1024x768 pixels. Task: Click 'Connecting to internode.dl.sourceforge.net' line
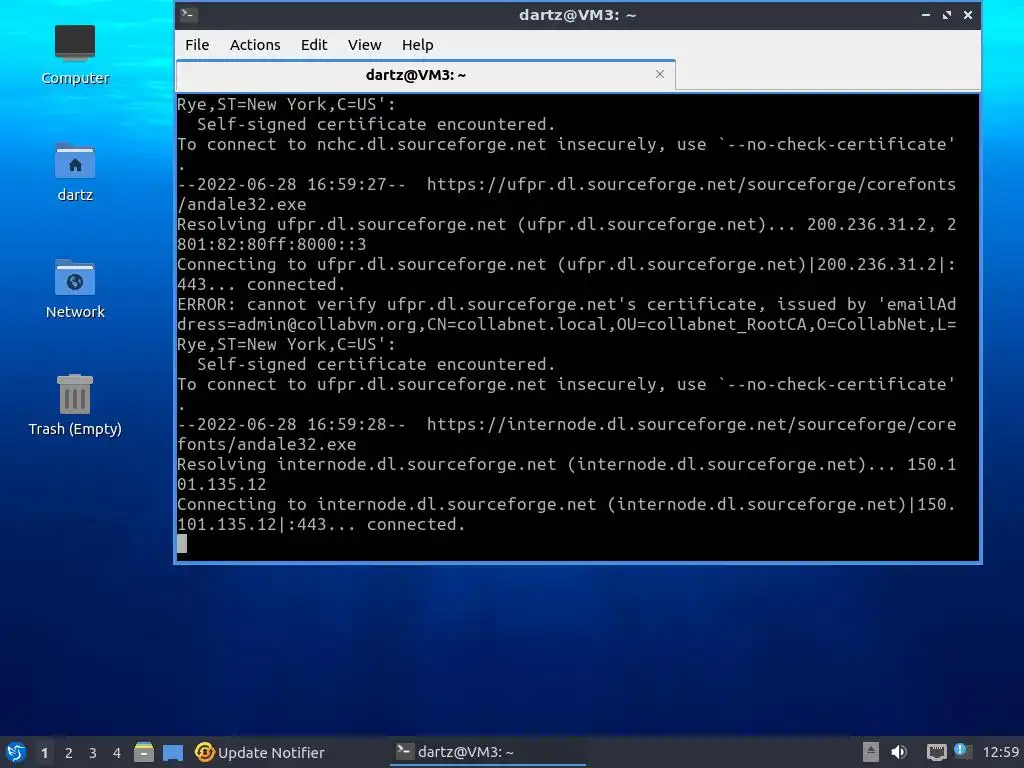(567, 504)
